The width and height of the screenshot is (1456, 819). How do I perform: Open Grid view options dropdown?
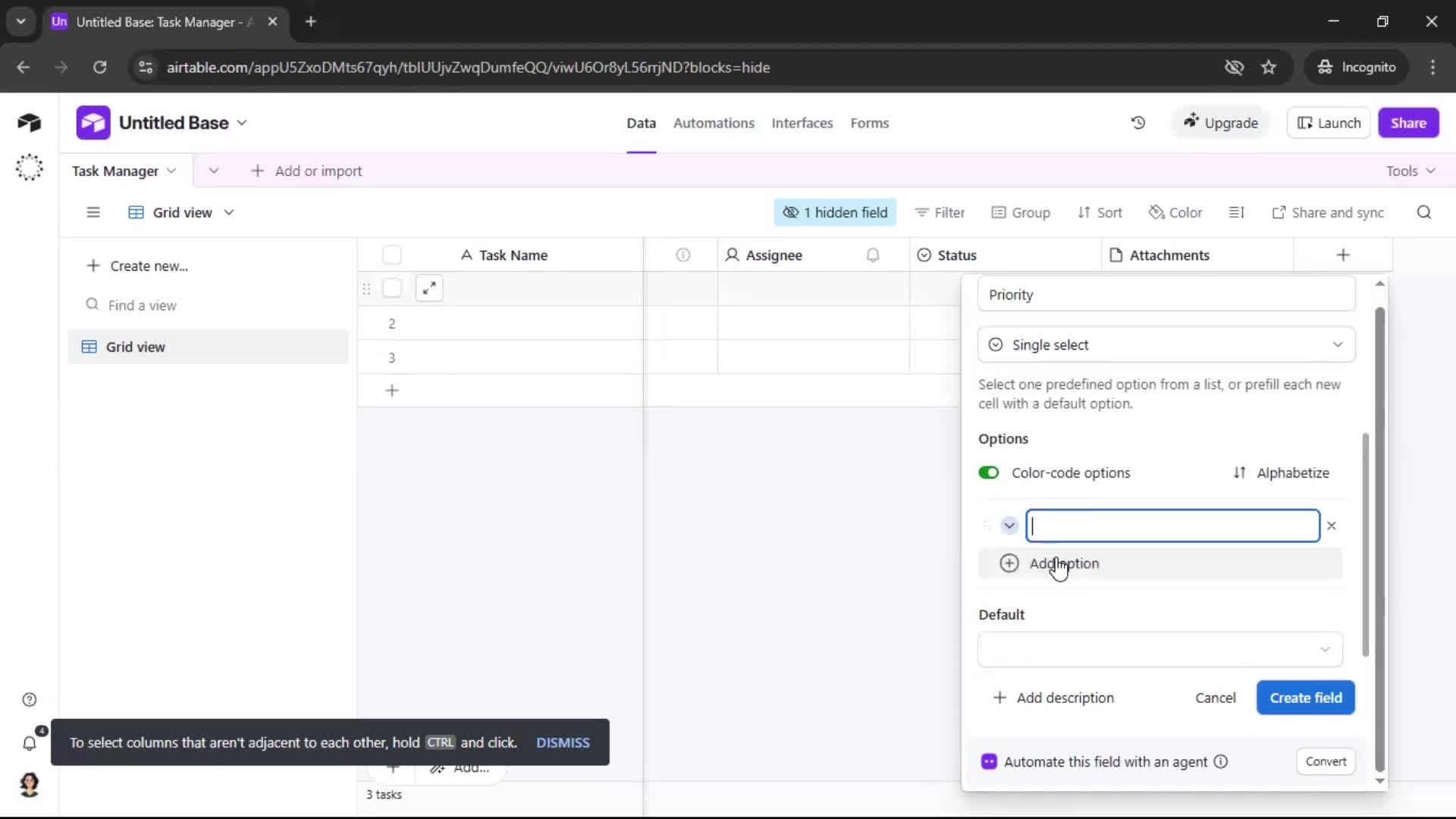point(228,212)
